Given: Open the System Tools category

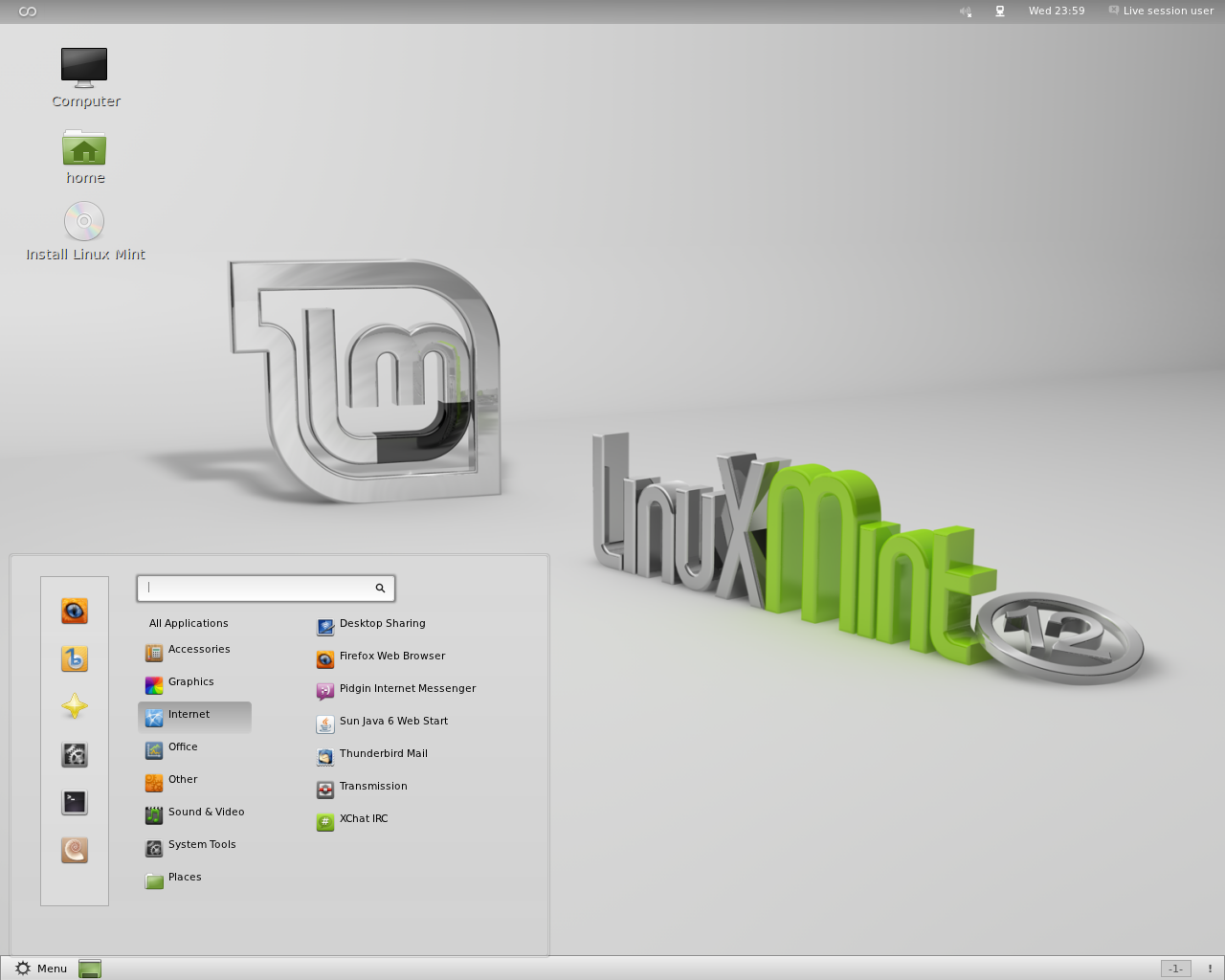Looking at the screenshot, I should tap(195, 847).
